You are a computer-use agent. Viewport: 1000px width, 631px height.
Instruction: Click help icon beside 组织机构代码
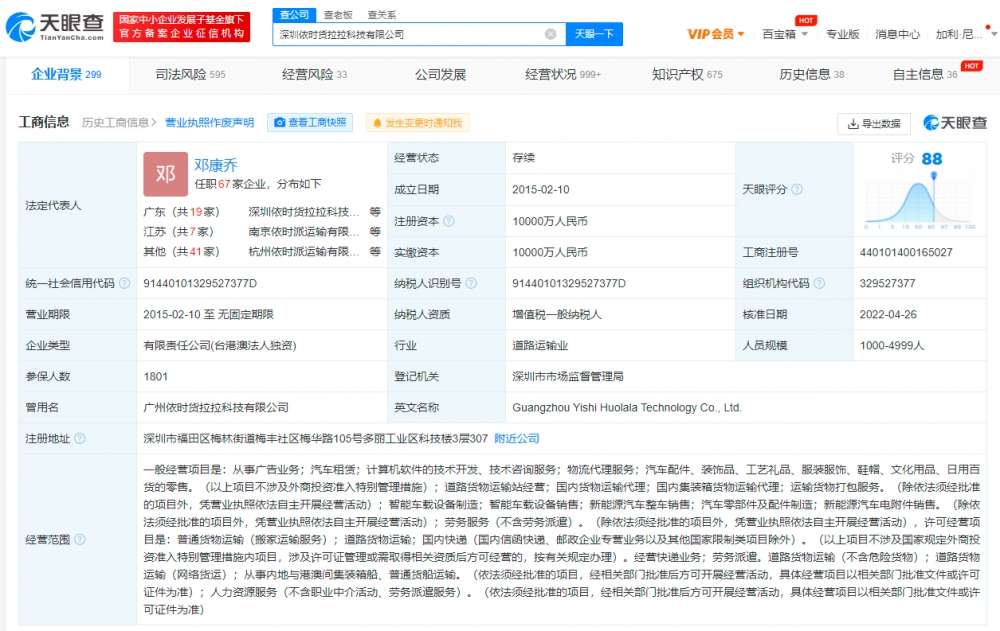[x=819, y=283]
